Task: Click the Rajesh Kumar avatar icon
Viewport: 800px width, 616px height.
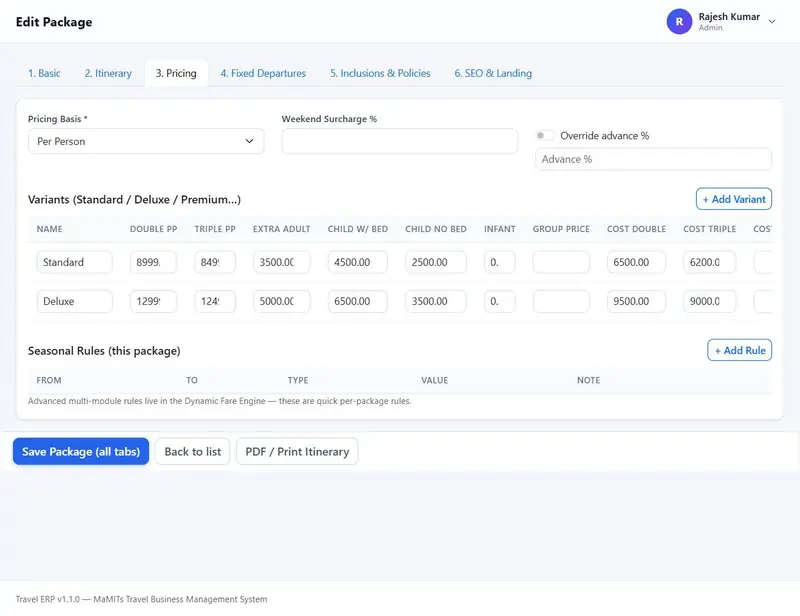Action: [x=679, y=21]
